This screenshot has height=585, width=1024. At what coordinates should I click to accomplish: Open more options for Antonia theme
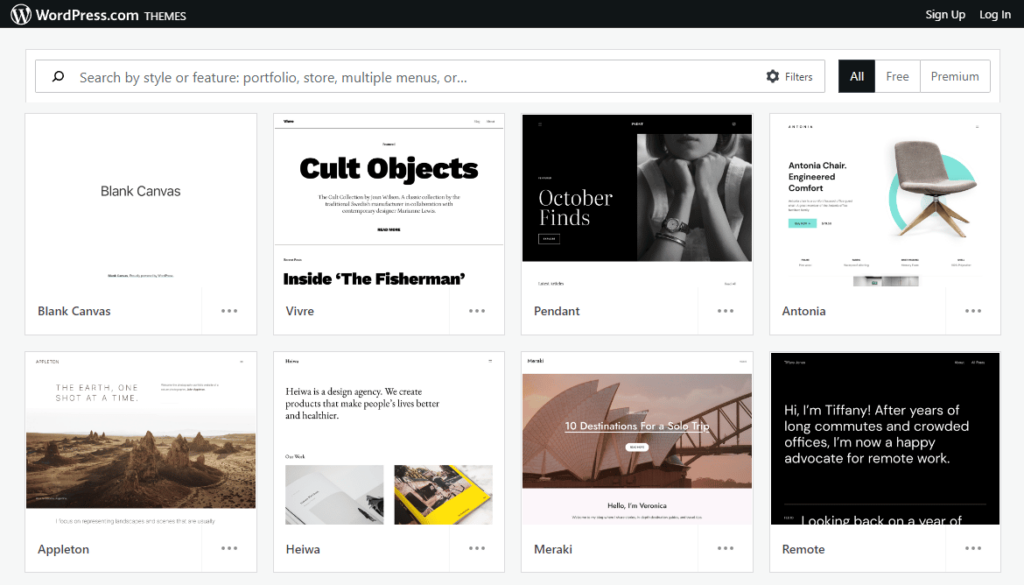[x=973, y=311]
